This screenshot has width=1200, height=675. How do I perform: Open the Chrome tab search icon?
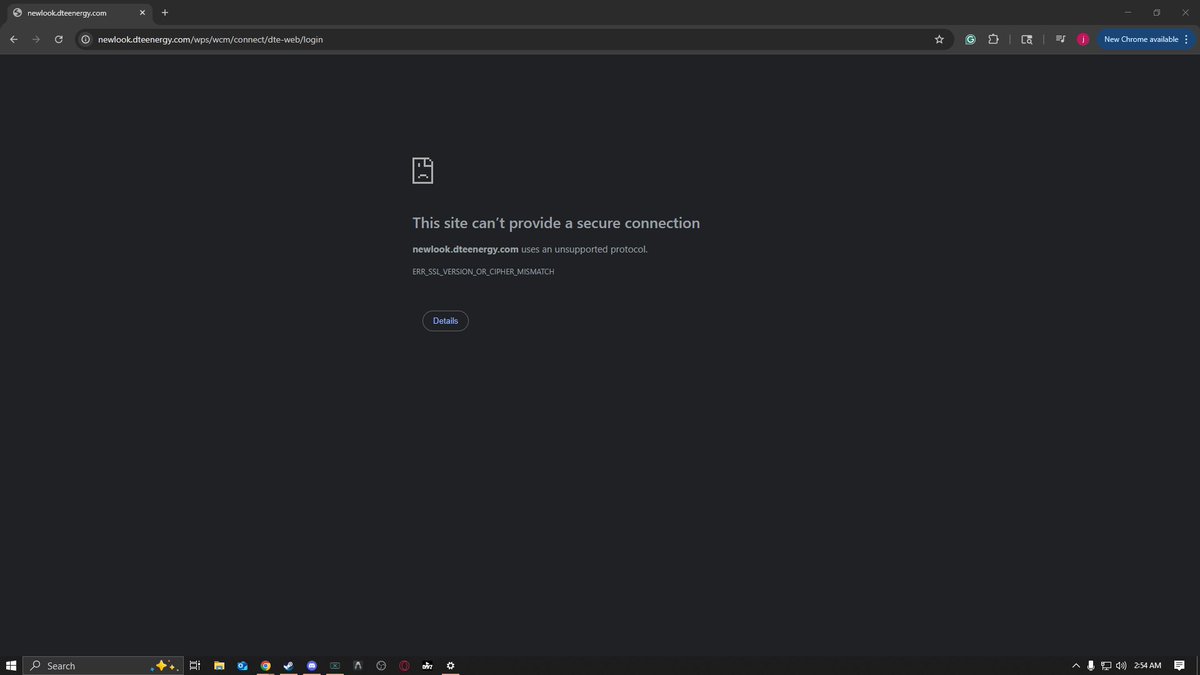tap(1026, 39)
